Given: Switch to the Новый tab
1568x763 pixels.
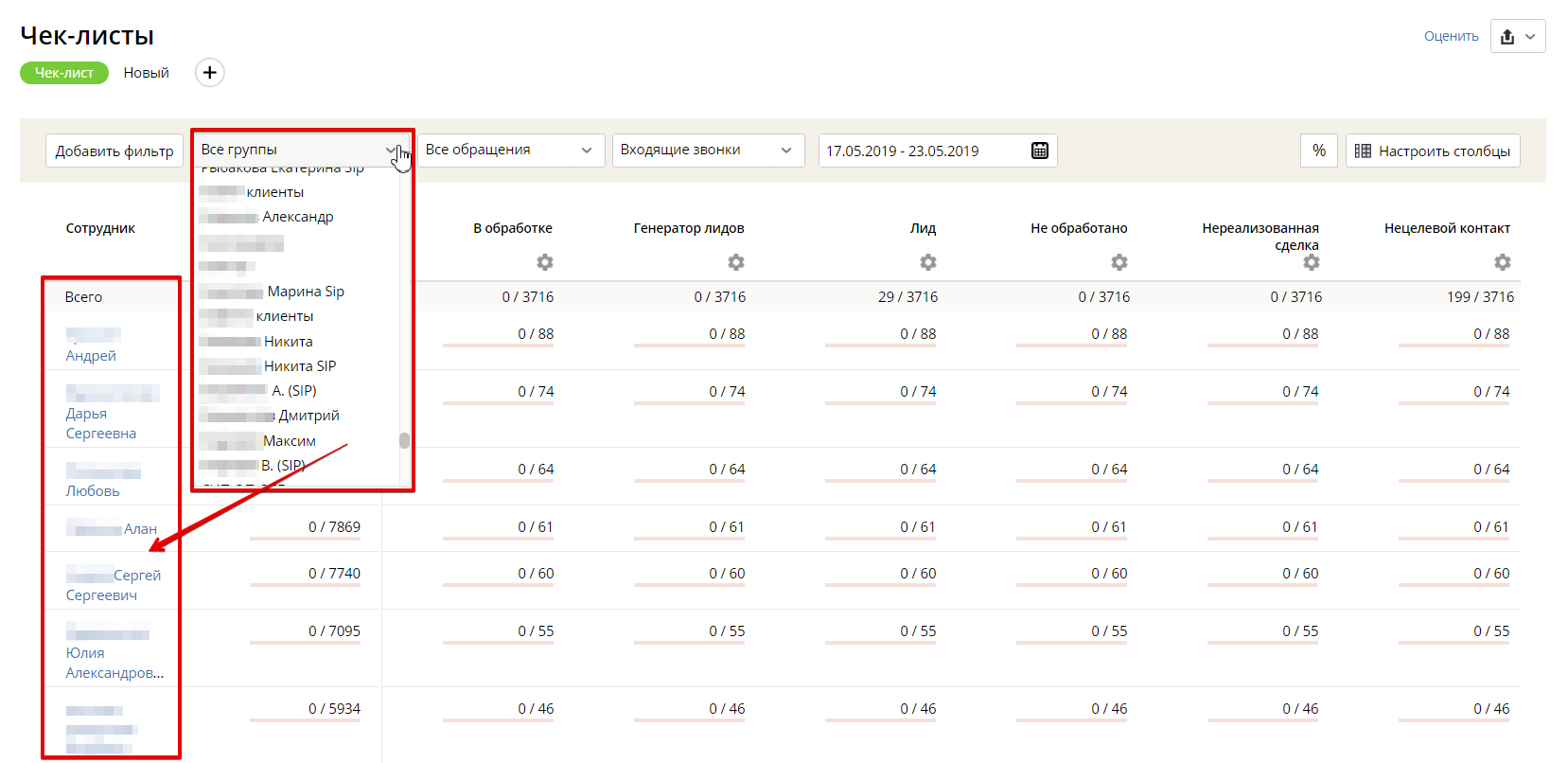Looking at the screenshot, I should tap(146, 73).
